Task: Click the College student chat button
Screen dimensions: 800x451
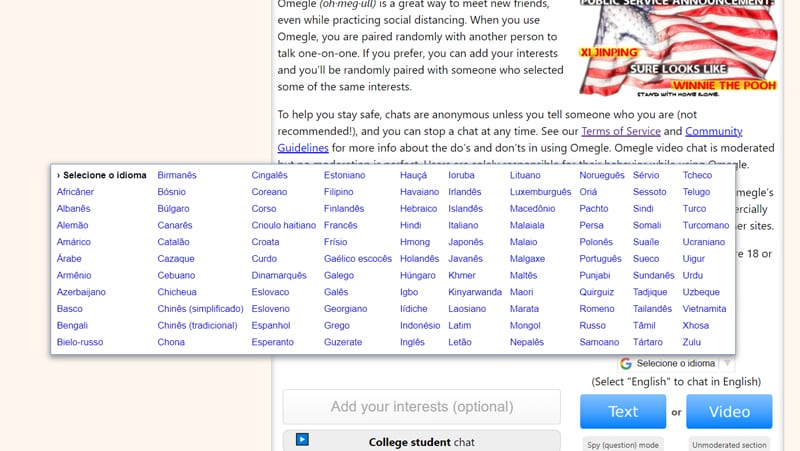Action: click(x=421, y=441)
